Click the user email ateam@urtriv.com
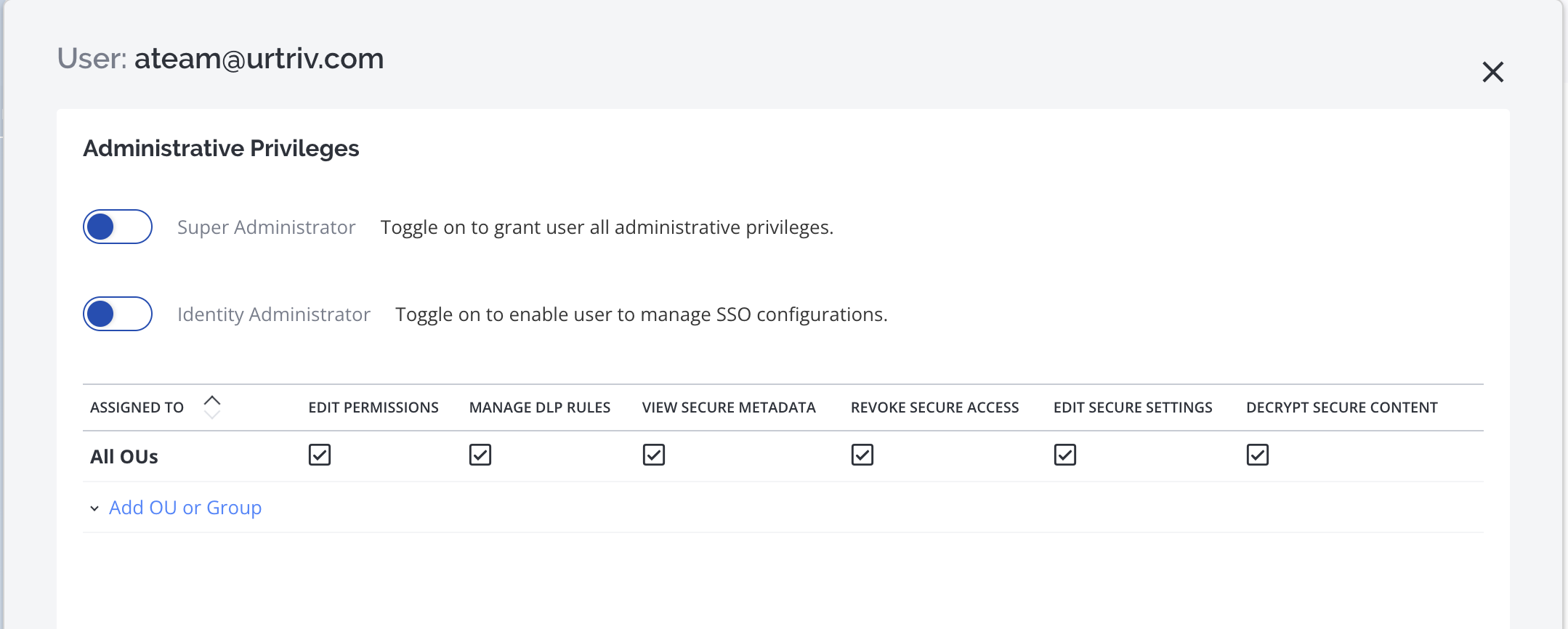The width and height of the screenshot is (1568, 629). 259,58
